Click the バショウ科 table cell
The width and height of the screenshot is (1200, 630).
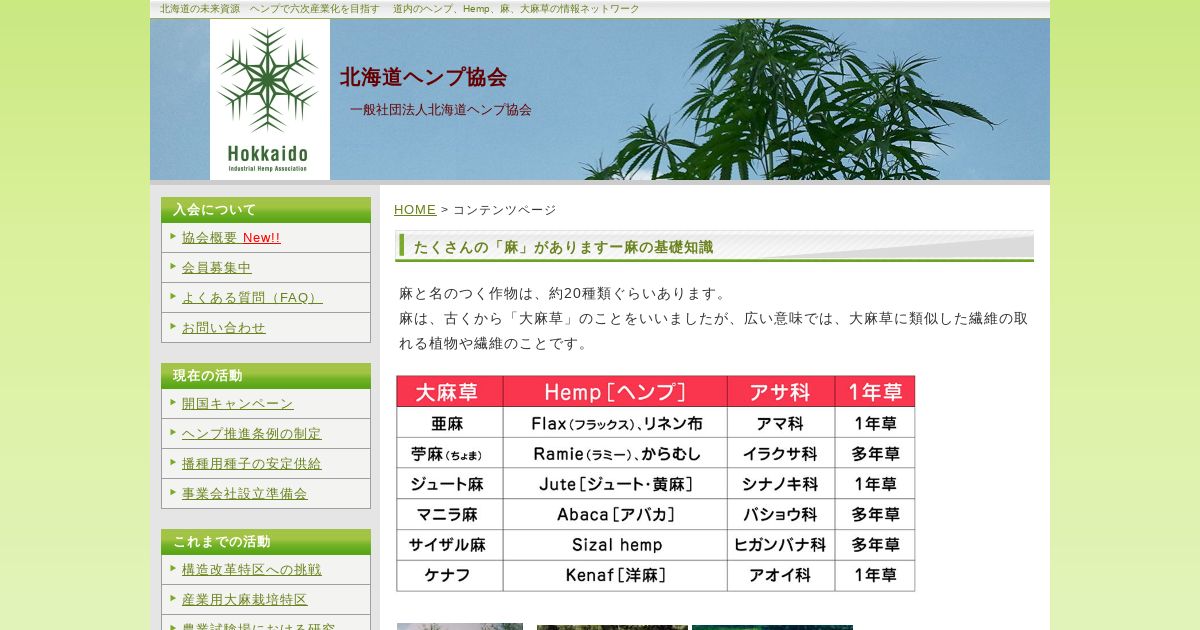coord(781,515)
